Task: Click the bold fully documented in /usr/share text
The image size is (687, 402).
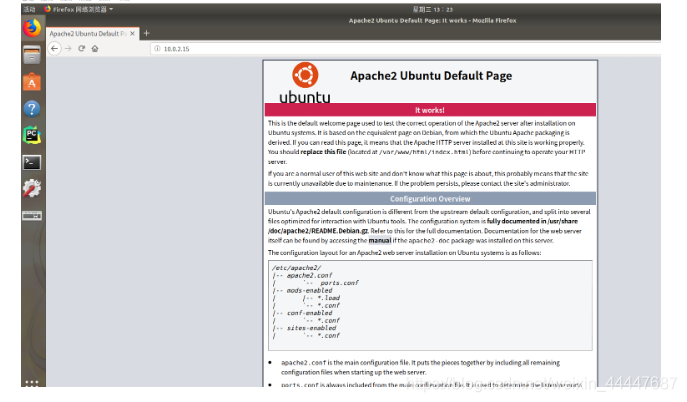Action: 532,221
